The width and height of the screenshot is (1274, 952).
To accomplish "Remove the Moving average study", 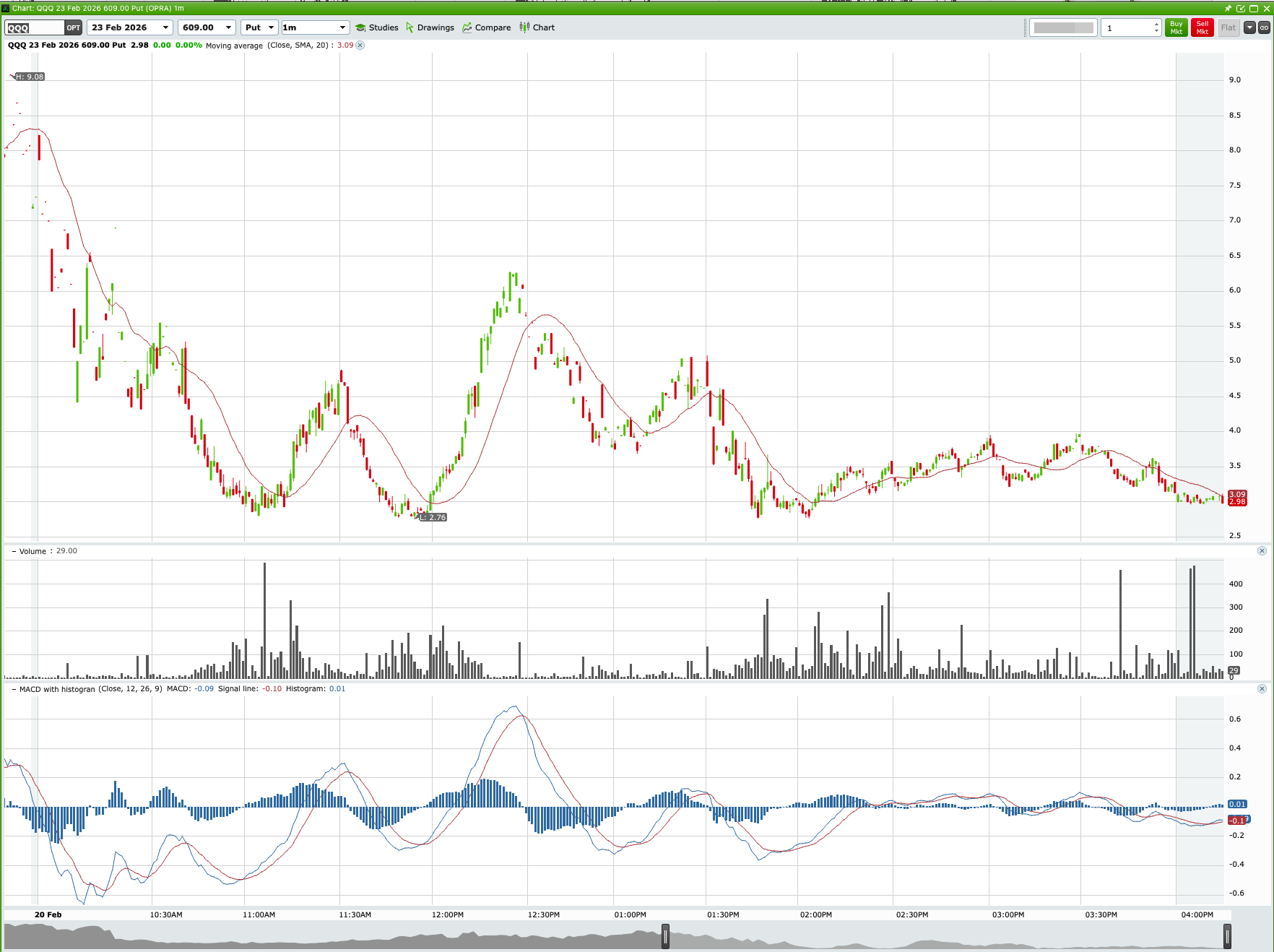I will (360, 45).
